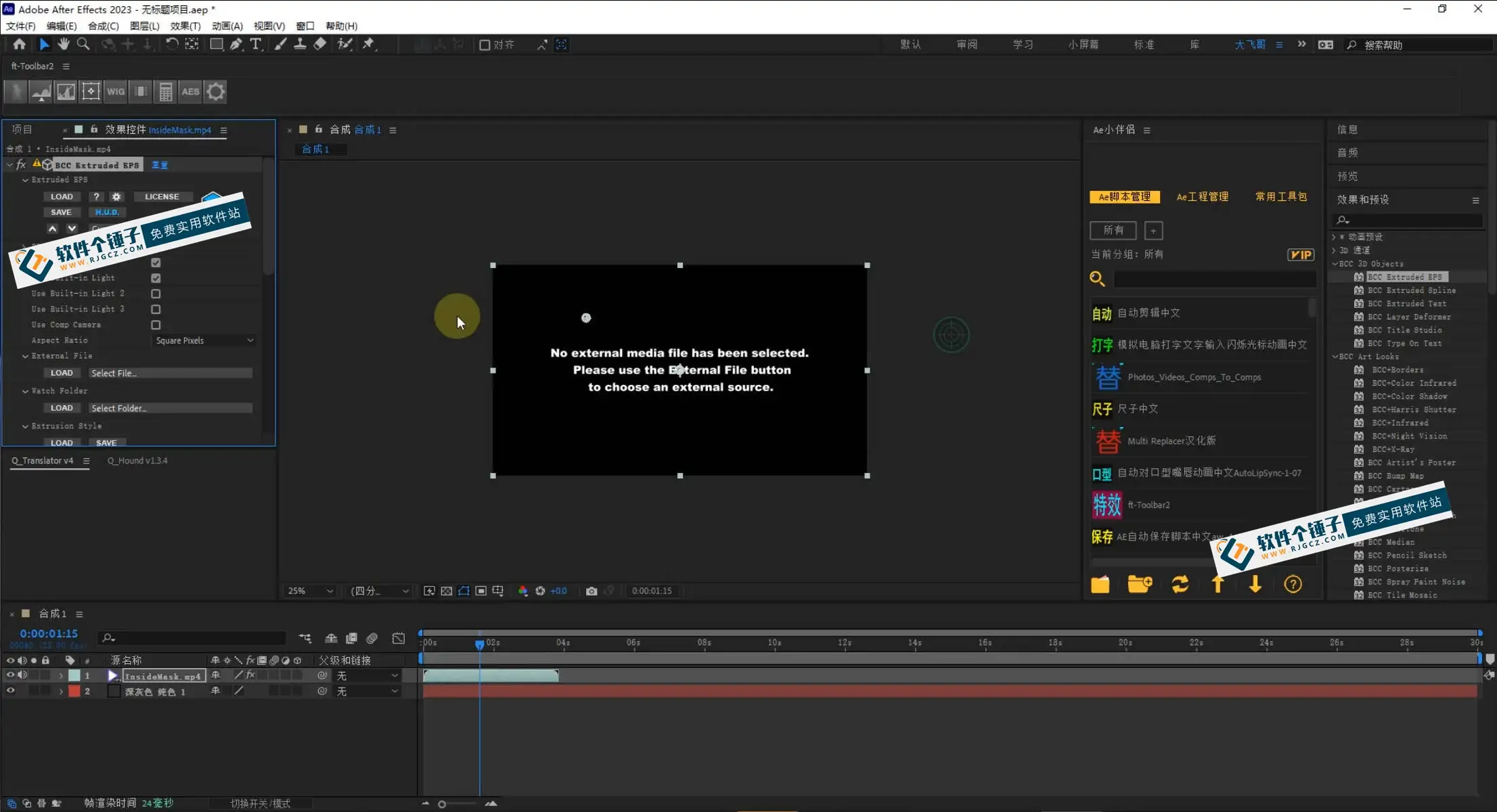The image size is (1497, 812).
Task: Click the exposure +0.0 value control
Action: point(558,591)
